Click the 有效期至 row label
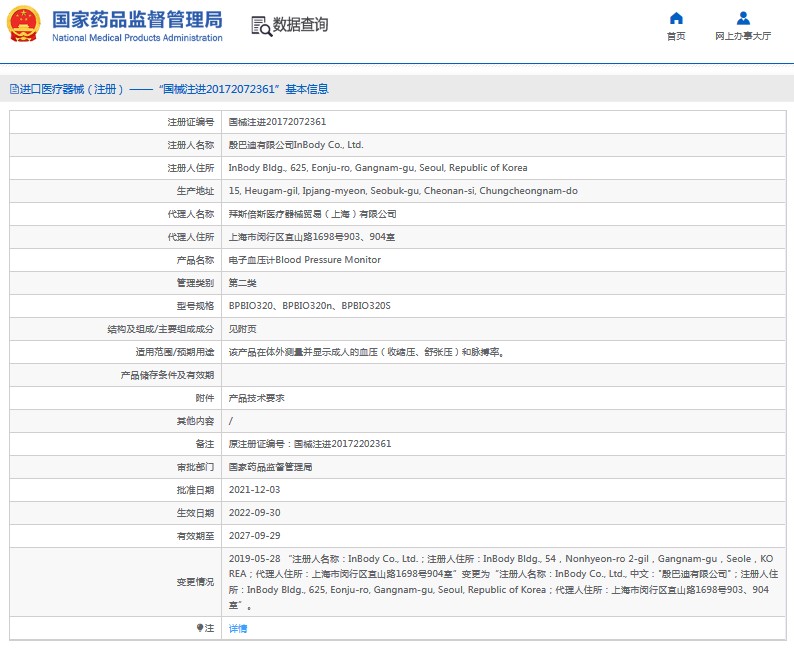This screenshot has width=794, height=648. [195, 536]
